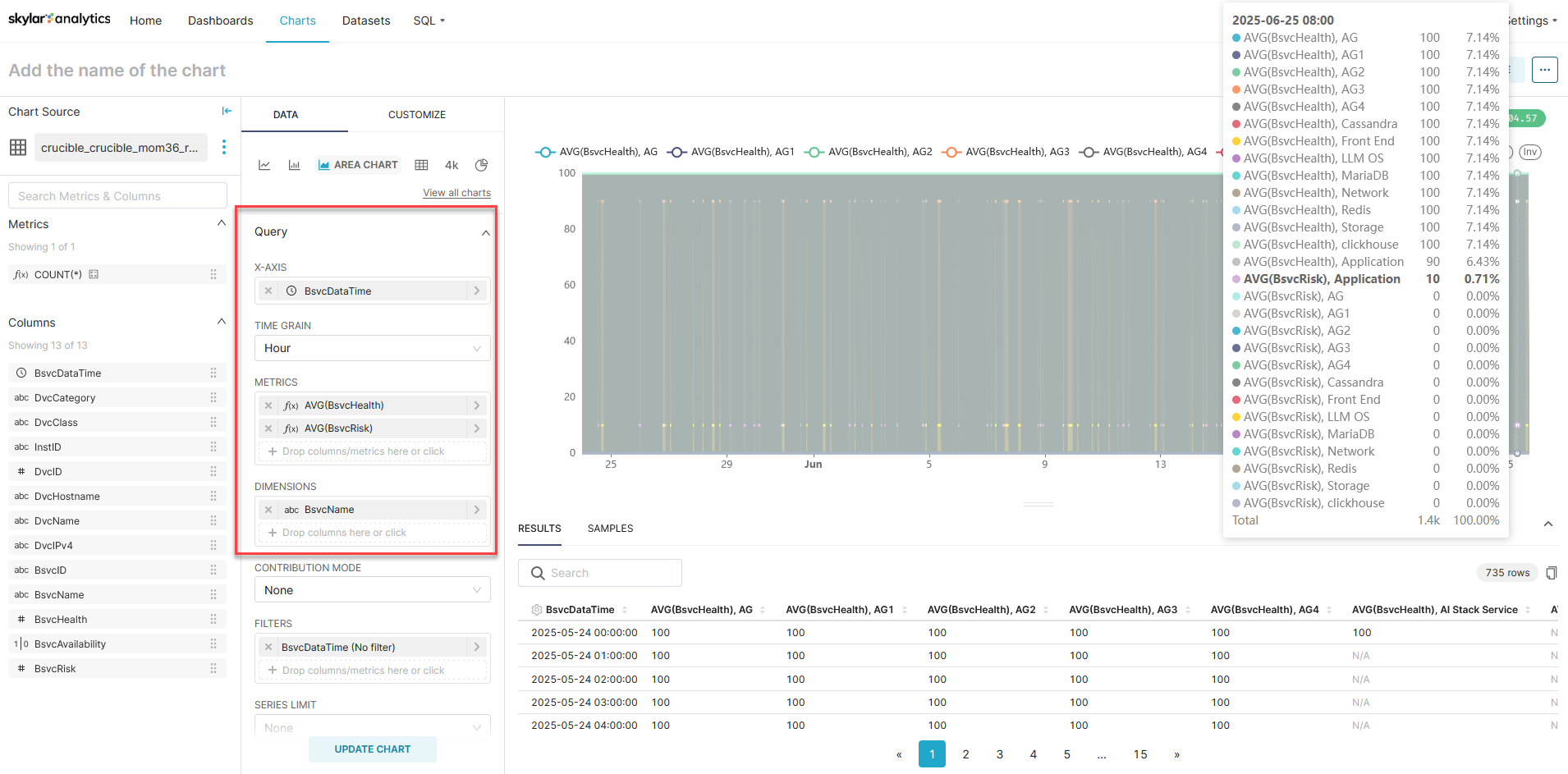Remove the AVG(BsvcHealth) metric

pyautogui.click(x=268, y=405)
